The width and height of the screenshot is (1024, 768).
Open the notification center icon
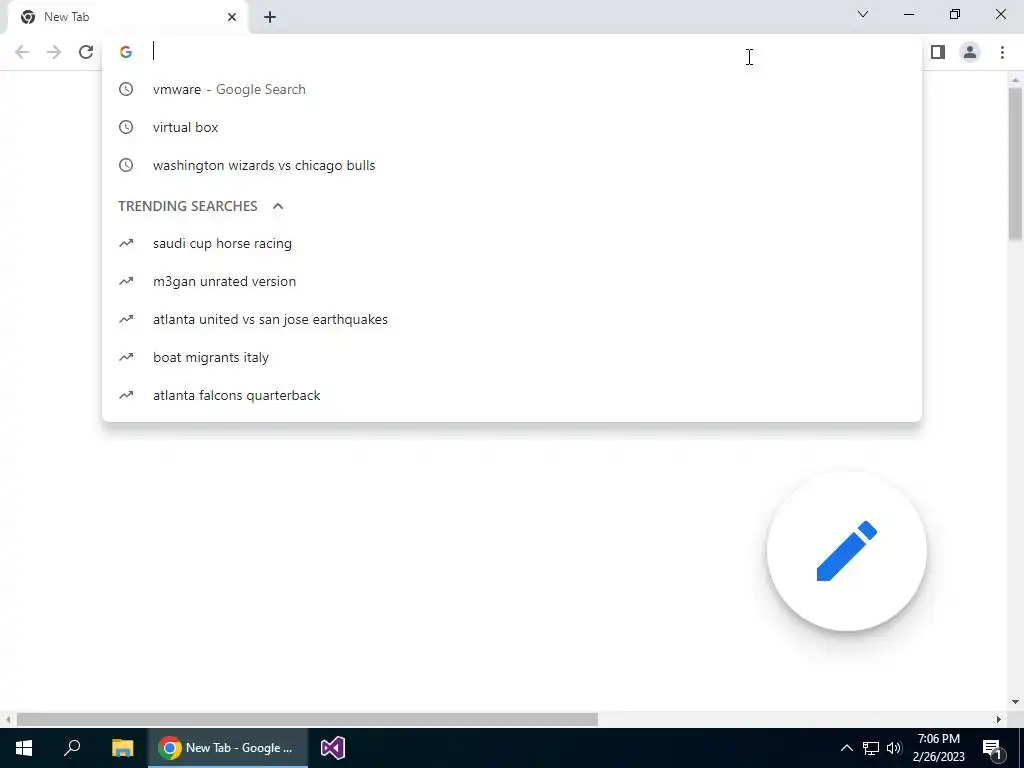pyautogui.click(x=993, y=748)
